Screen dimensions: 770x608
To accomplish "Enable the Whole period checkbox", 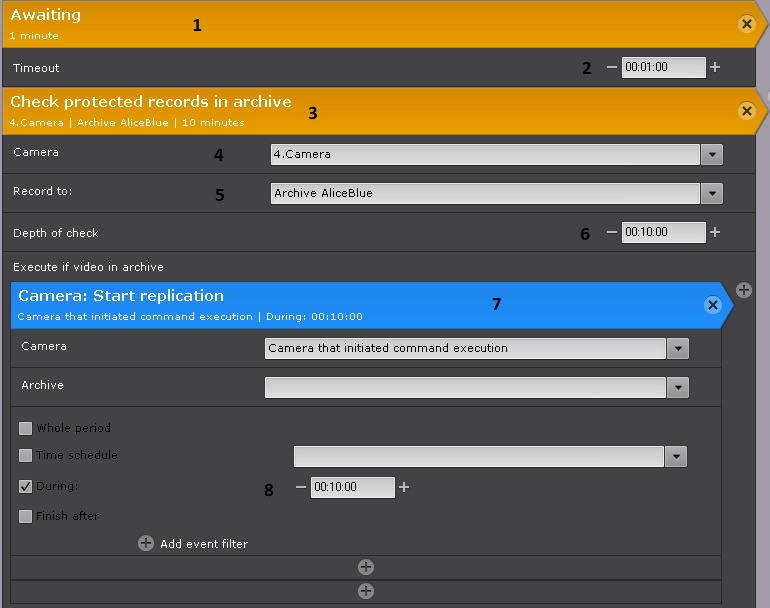I will [26, 428].
